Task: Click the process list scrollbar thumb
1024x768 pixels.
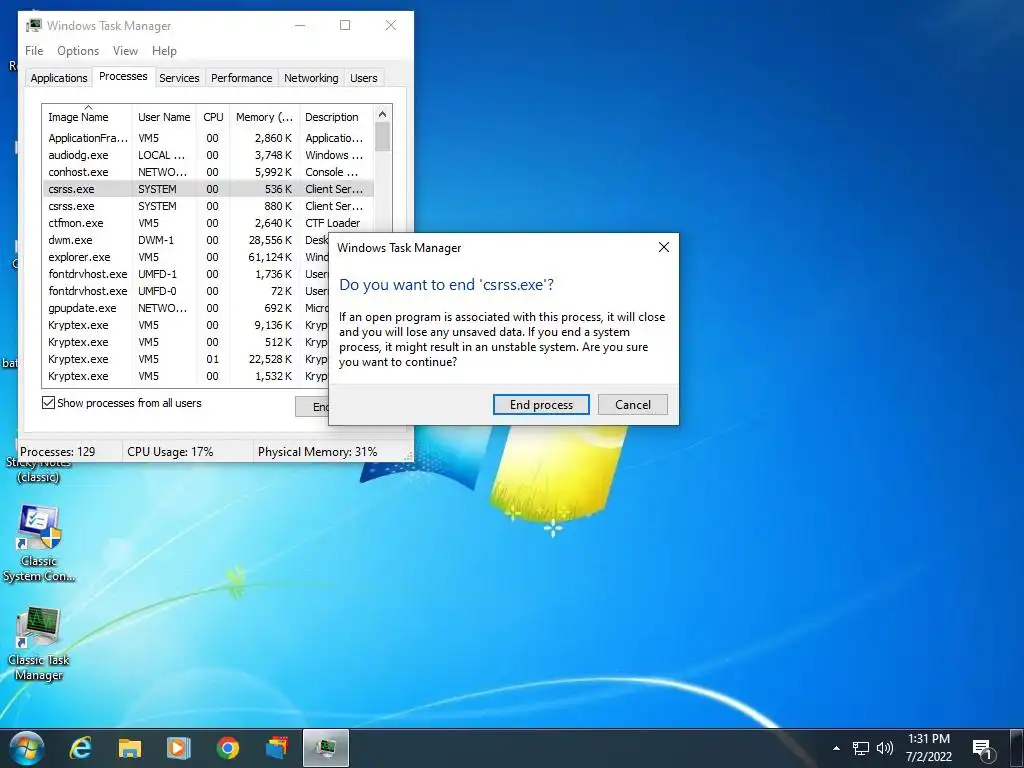Action: (x=383, y=136)
